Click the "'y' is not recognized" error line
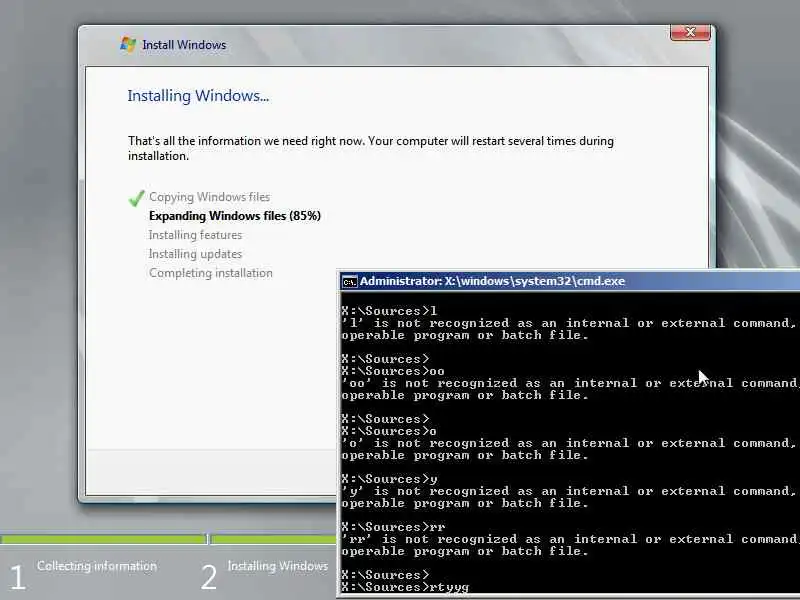The height and width of the screenshot is (600, 800). [x=569, y=491]
